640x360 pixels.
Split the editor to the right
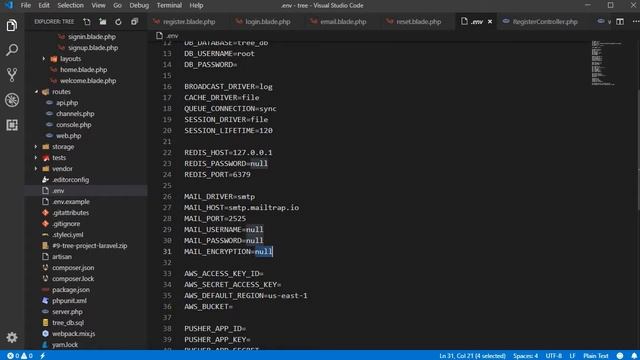coord(620,22)
